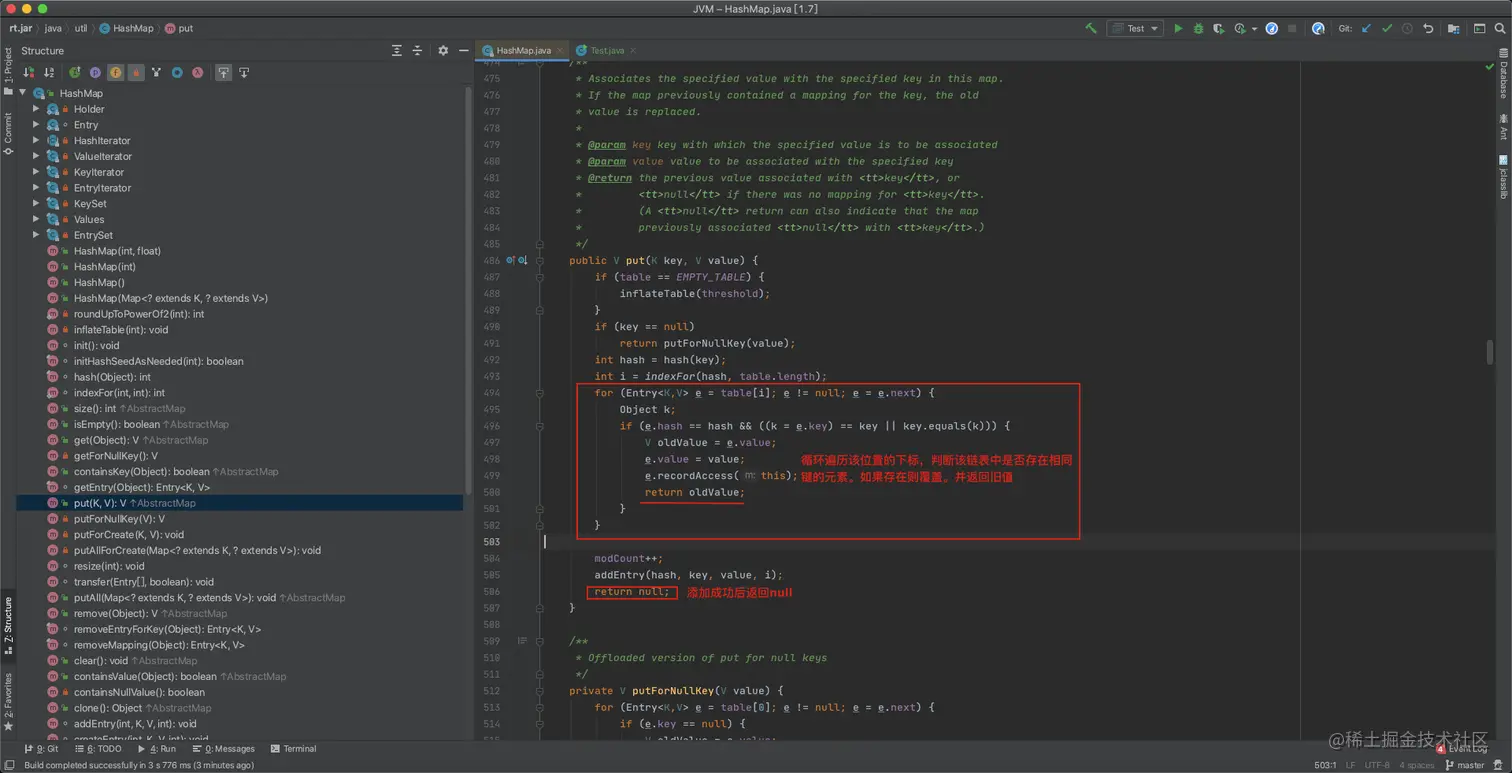
Task: Toggle Show Inherited members in Structure
Action: 74,73
